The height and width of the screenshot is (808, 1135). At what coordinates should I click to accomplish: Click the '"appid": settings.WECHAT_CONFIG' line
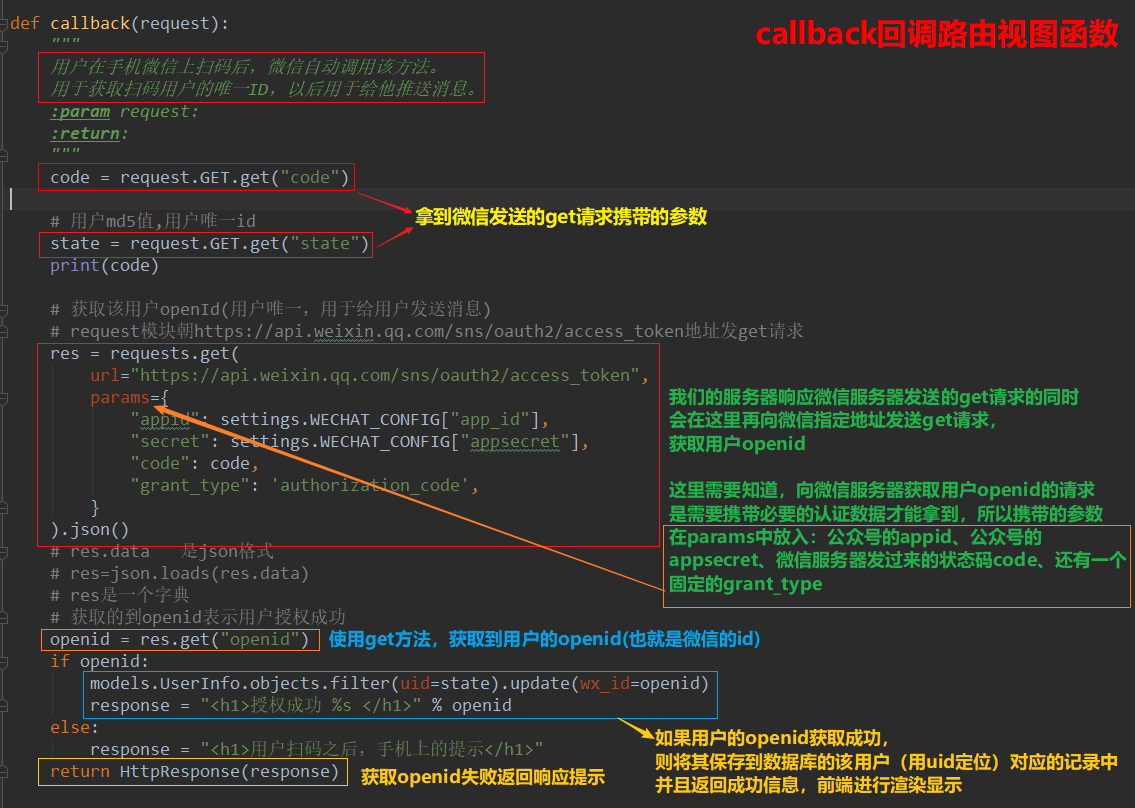339,420
